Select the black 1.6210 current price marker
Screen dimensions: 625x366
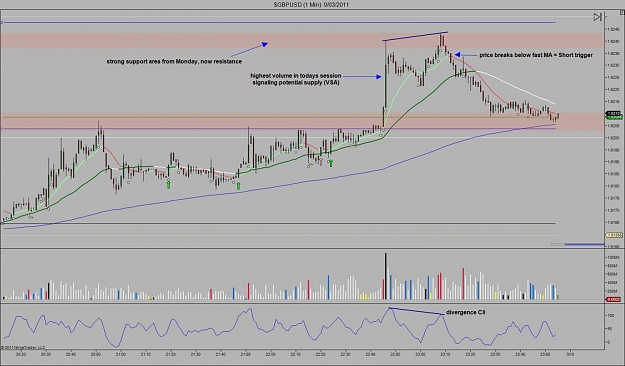(614, 113)
